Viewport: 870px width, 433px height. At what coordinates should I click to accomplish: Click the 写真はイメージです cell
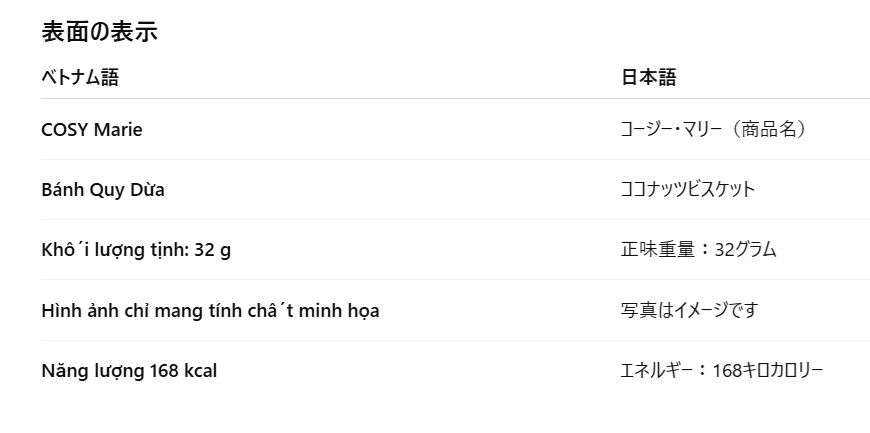pyautogui.click(x=689, y=310)
